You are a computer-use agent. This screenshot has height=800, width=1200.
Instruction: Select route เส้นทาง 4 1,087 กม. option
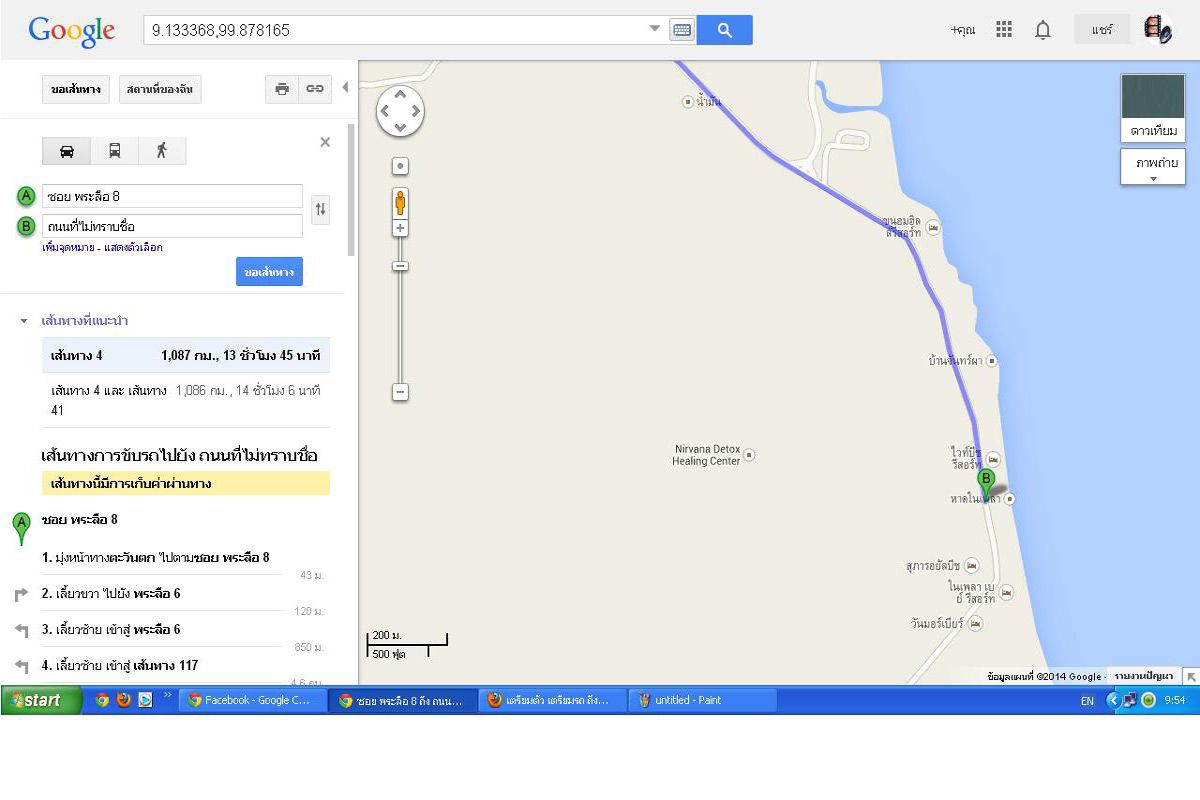186,355
